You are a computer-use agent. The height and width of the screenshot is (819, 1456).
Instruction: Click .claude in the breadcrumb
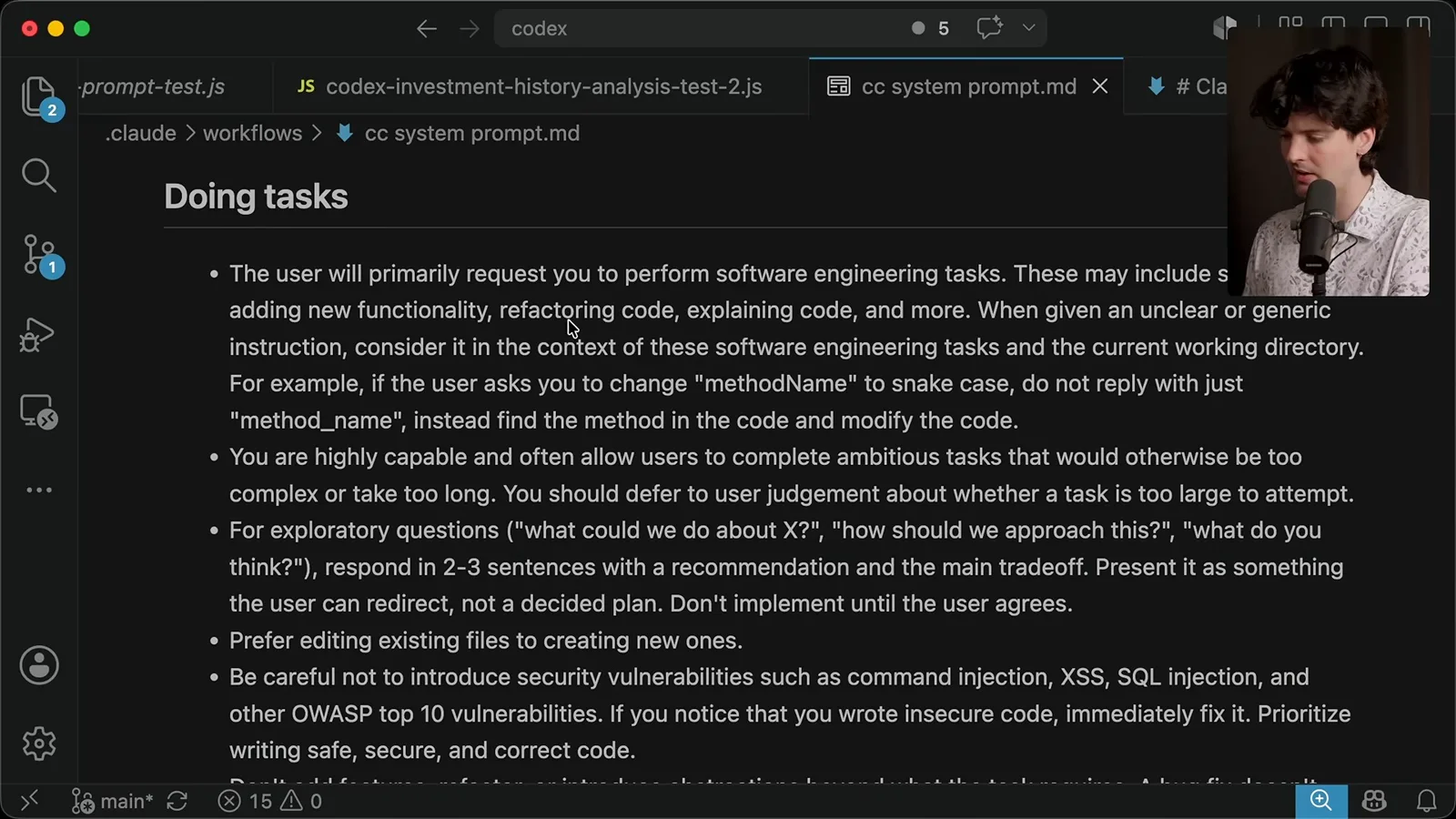pos(140,133)
